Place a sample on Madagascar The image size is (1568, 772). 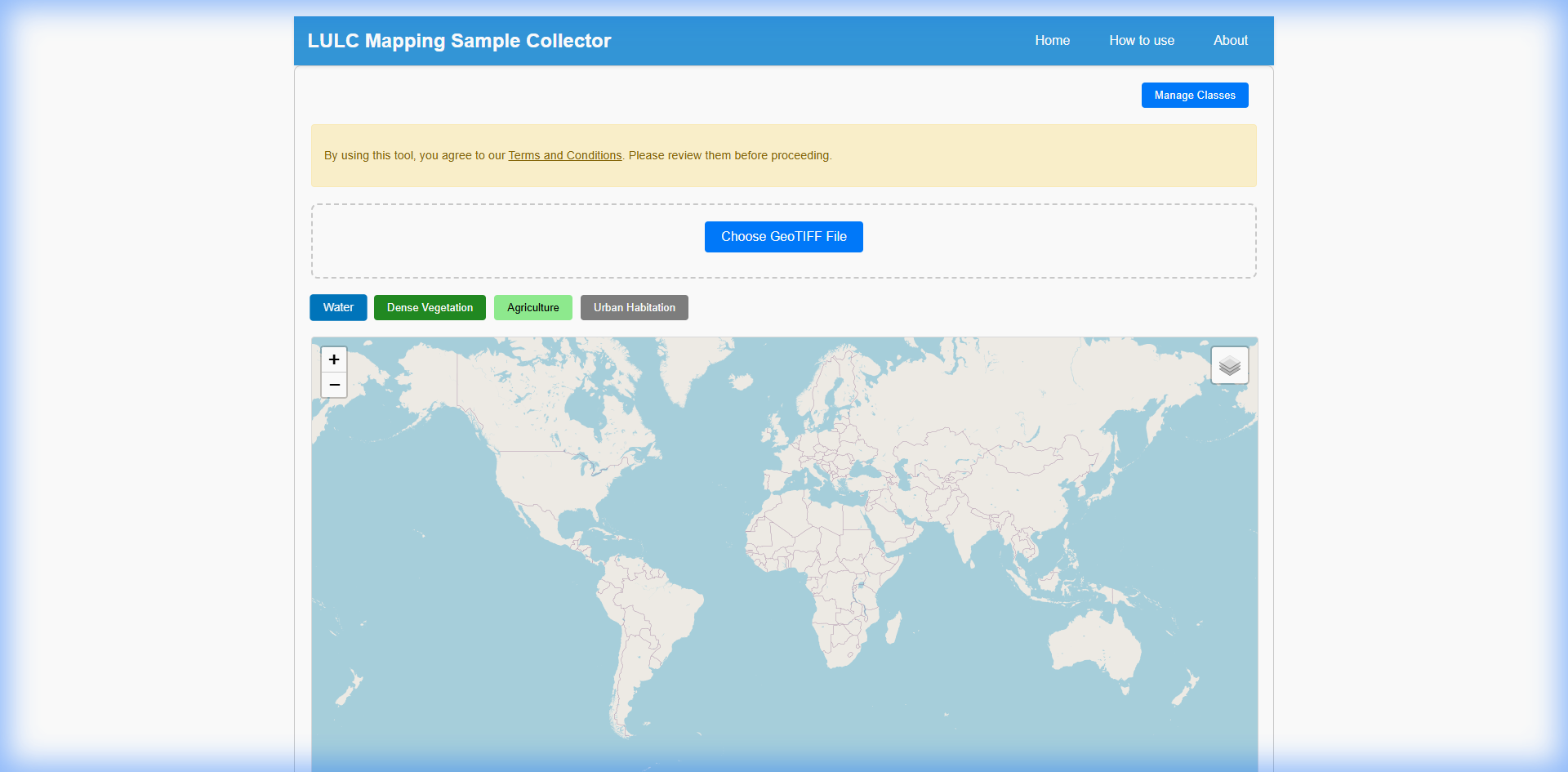point(893,627)
